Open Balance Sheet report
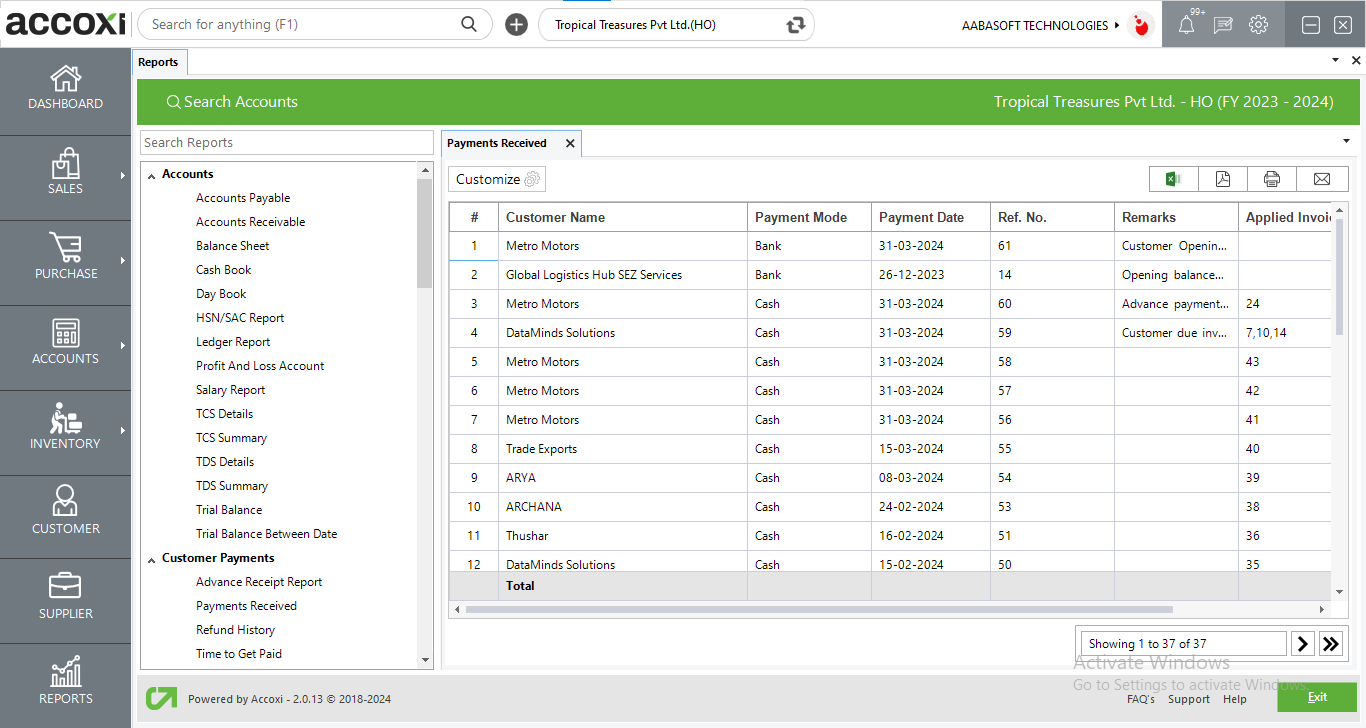 click(x=232, y=246)
